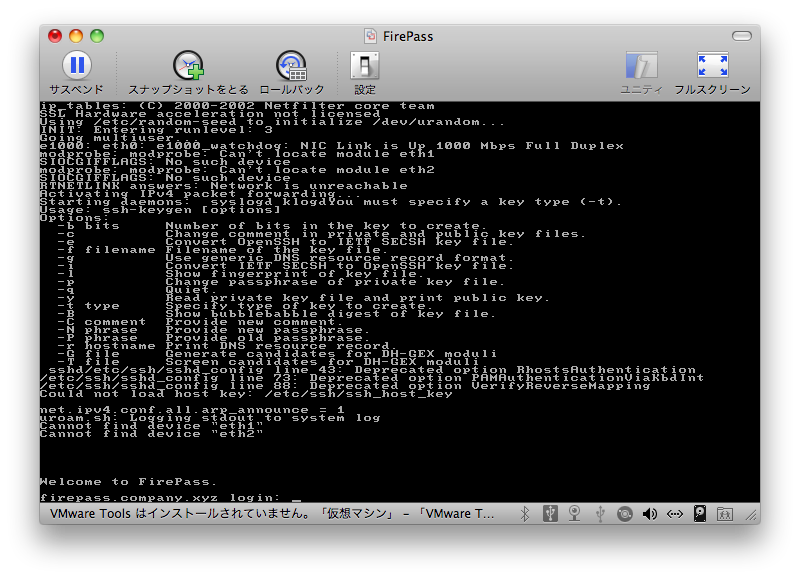This screenshot has height=579, width=800.
Task: Toggle the toolbar with the pill button
Action: pyautogui.click(x=741, y=36)
